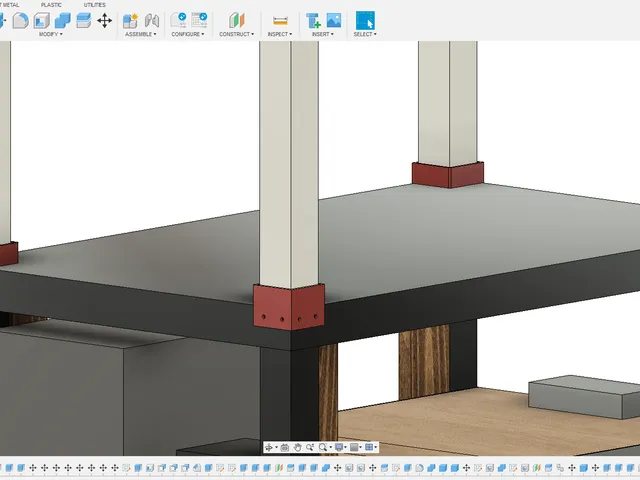Select the Shell tool
Viewport: 640px width, 480px height.
click(42, 20)
